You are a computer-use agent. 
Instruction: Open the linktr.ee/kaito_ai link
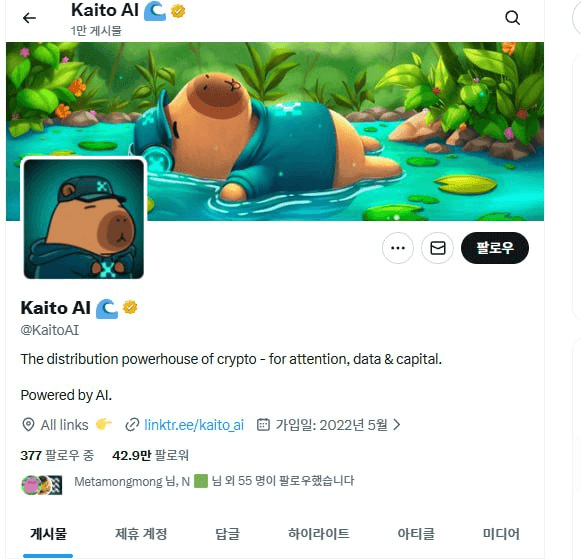(x=194, y=425)
